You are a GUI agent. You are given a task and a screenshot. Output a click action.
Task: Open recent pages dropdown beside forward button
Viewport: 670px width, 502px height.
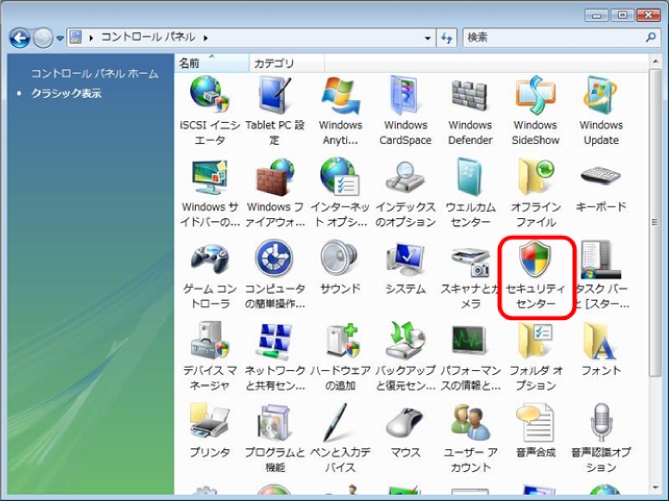[x=60, y=38]
